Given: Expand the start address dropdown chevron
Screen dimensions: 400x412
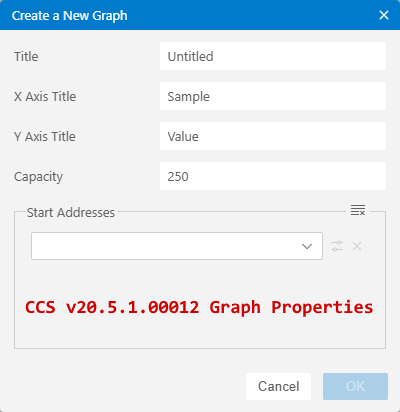Looking at the screenshot, I should tap(307, 246).
